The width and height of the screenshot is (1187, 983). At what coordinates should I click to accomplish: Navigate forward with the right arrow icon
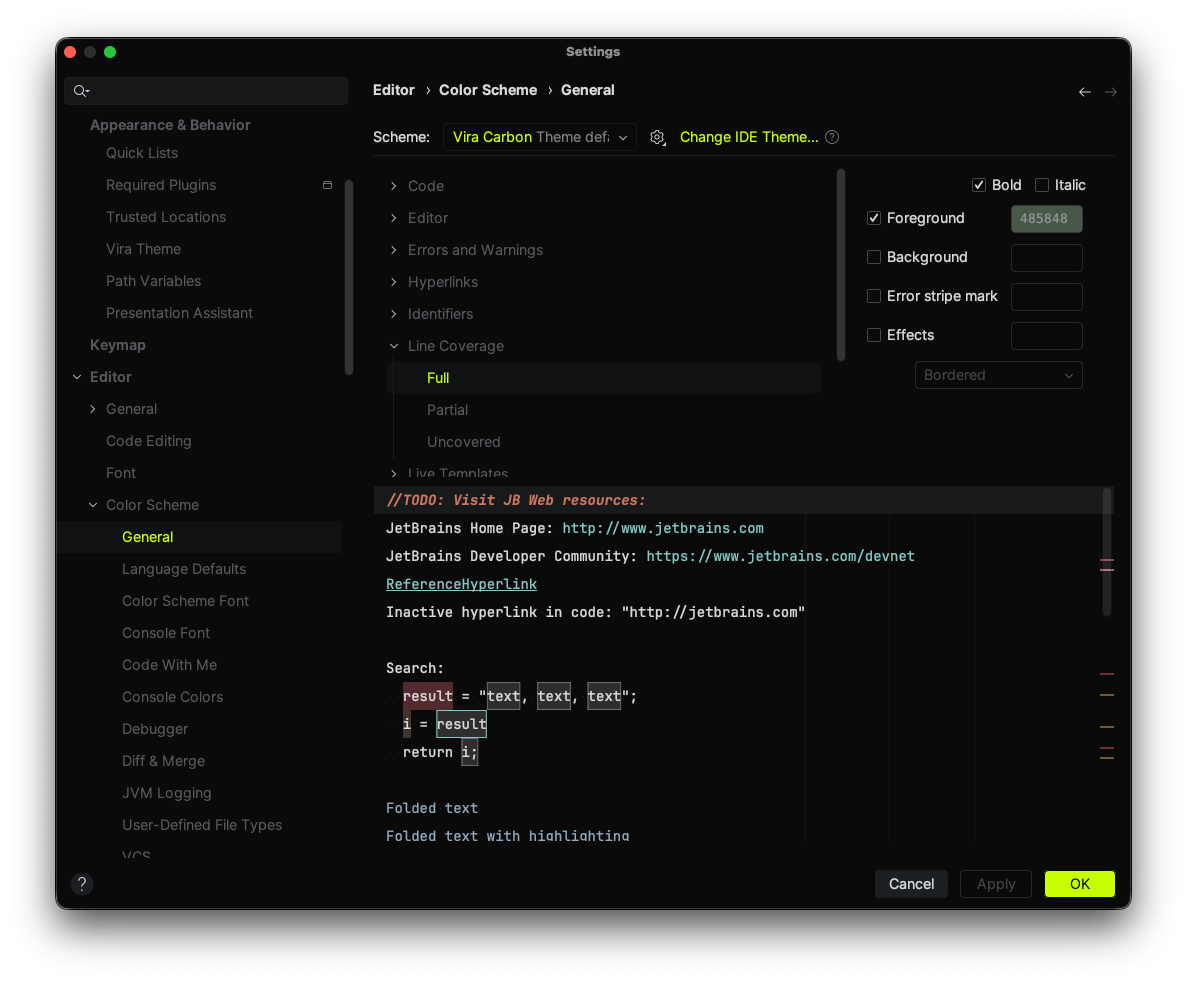(x=1111, y=92)
